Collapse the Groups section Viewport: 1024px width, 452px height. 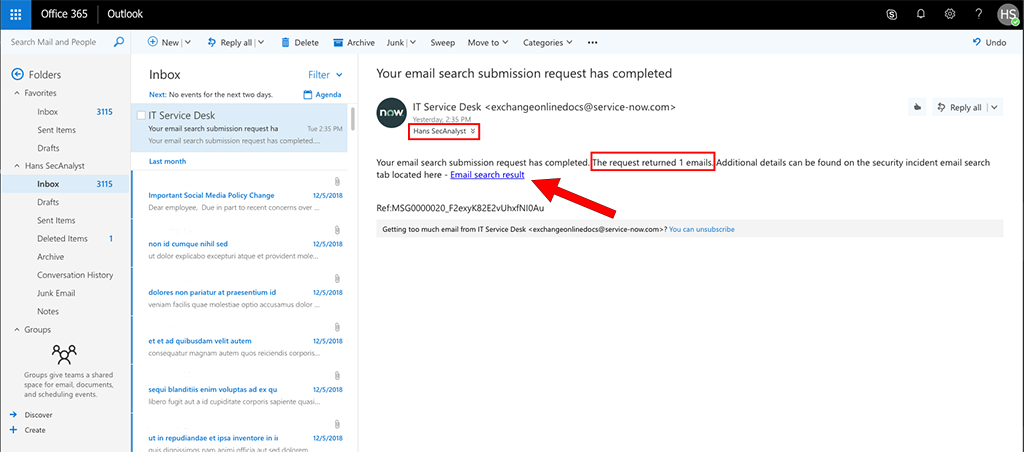pos(17,330)
